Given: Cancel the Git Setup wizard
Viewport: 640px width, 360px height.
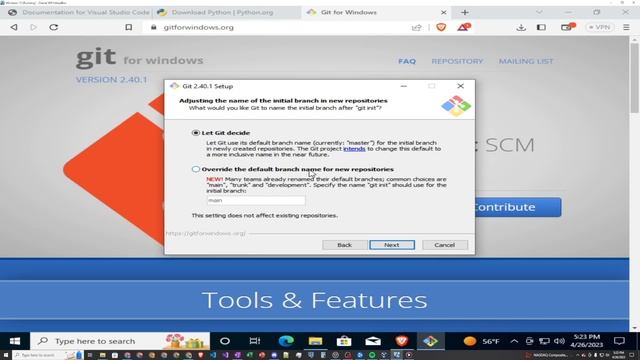Looking at the screenshot, I should [444, 245].
